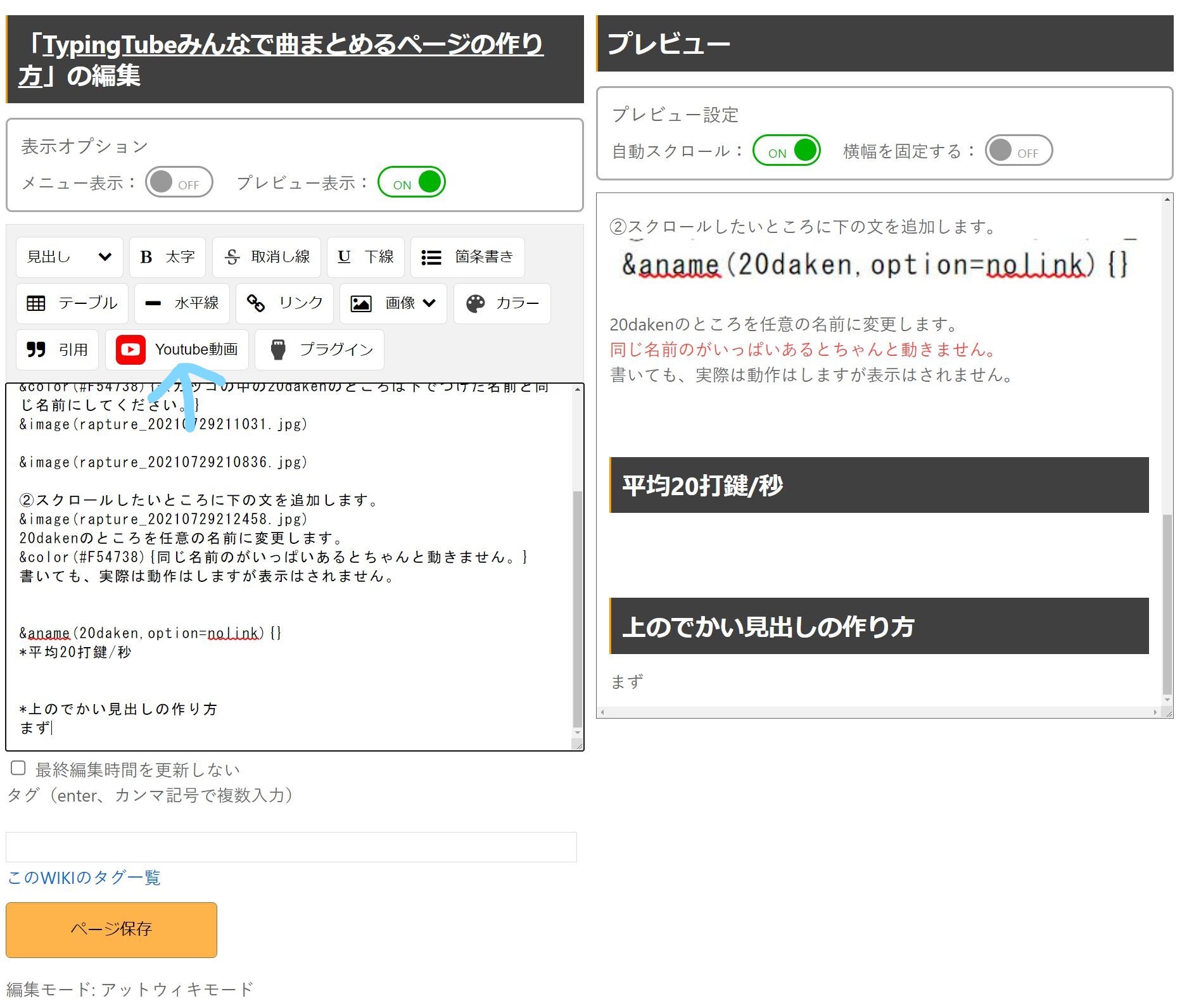The height and width of the screenshot is (1008, 1194).
Task: Open the プラグイン plugin tool
Action: point(319,350)
